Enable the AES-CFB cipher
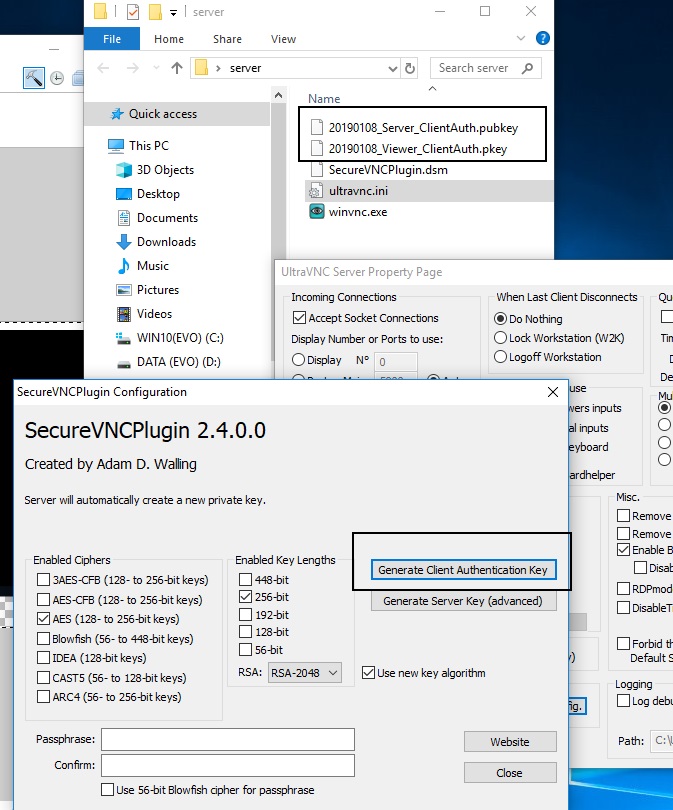The height and width of the screenshot is (810, 673). point(43,599)
